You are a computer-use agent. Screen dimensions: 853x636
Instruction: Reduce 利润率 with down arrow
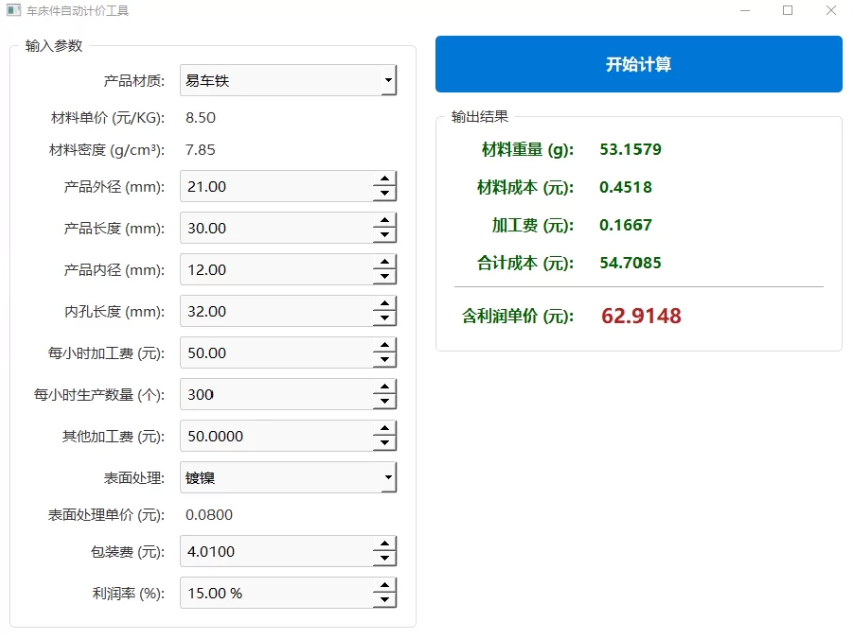[384, 601]
